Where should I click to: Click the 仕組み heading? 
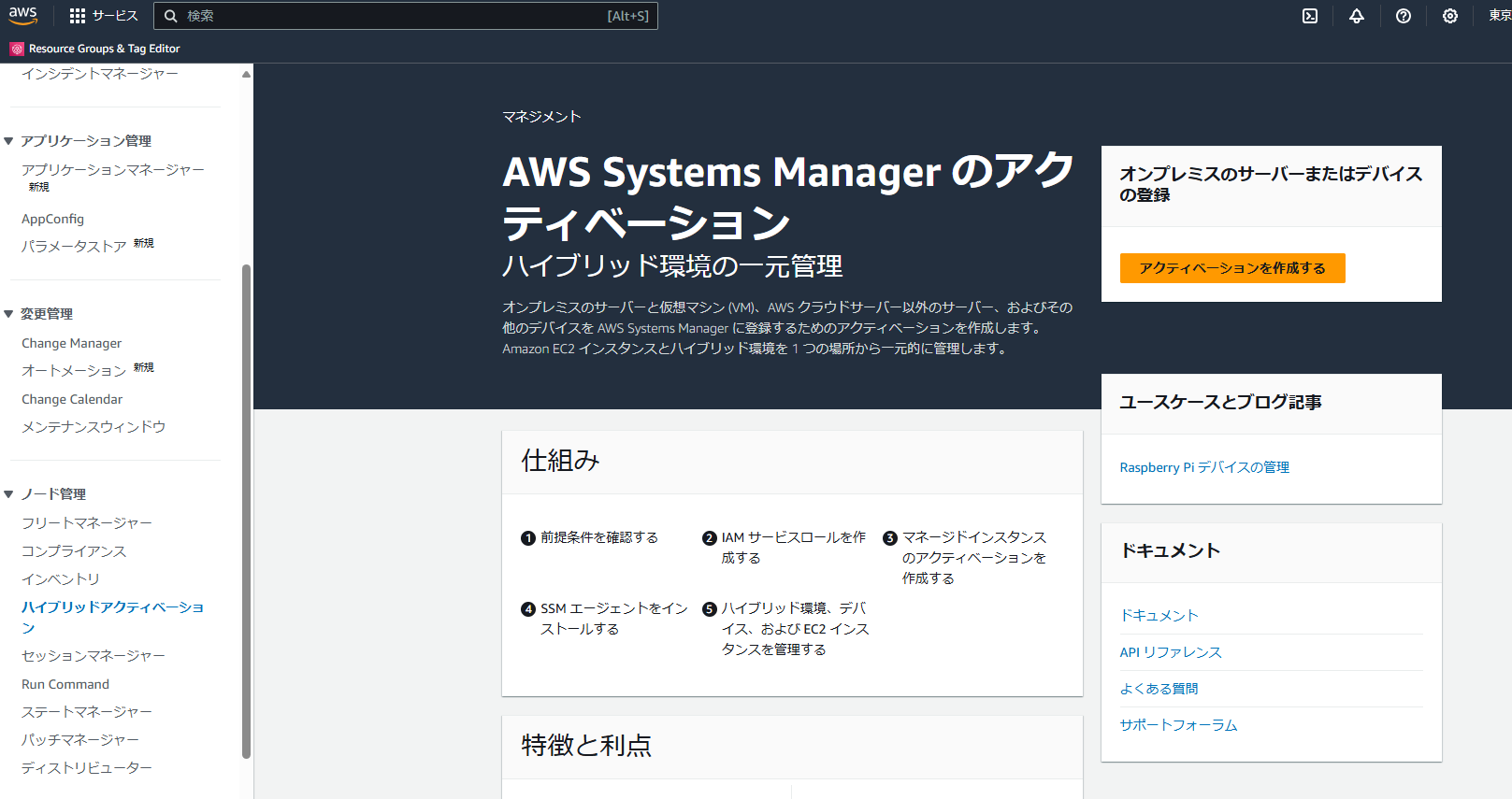point(560,461)
